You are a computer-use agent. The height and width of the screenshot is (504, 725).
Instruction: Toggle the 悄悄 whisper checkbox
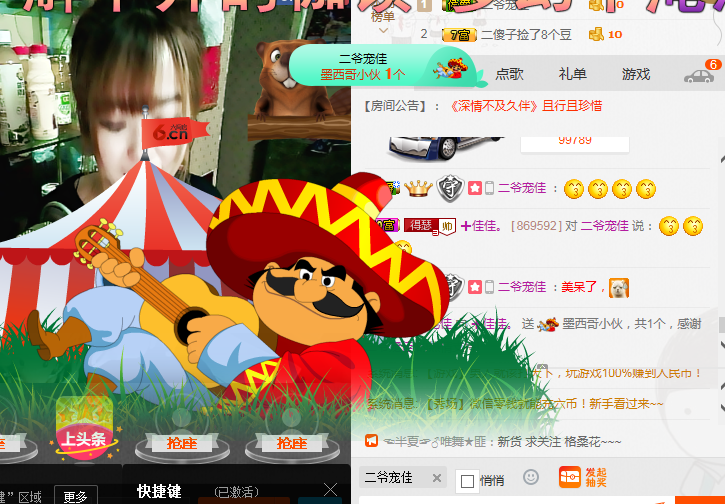click(x=467, y=481)
